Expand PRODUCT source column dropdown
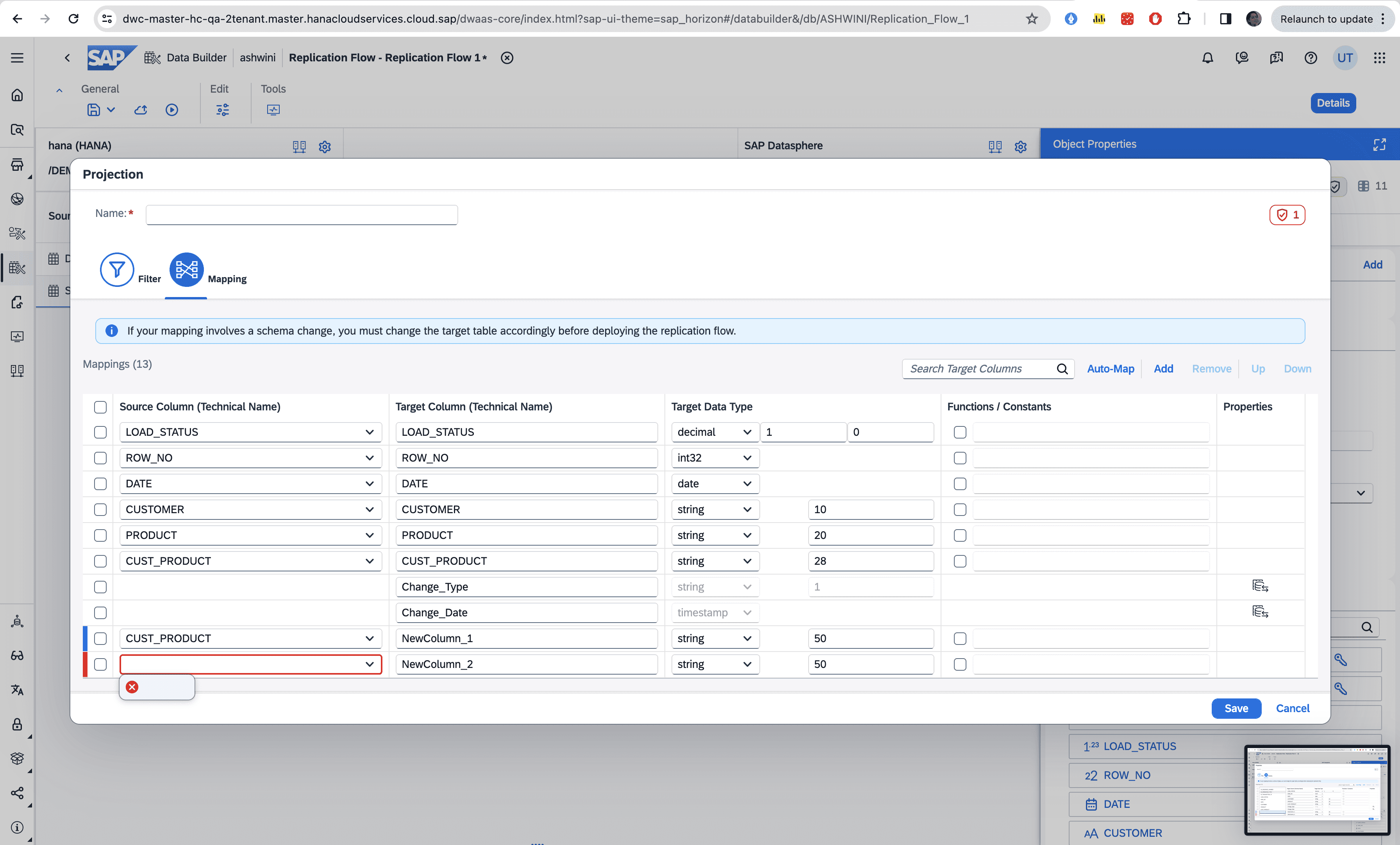The width and height of the screenshot is (1400, 845). (x=369, y=535)
